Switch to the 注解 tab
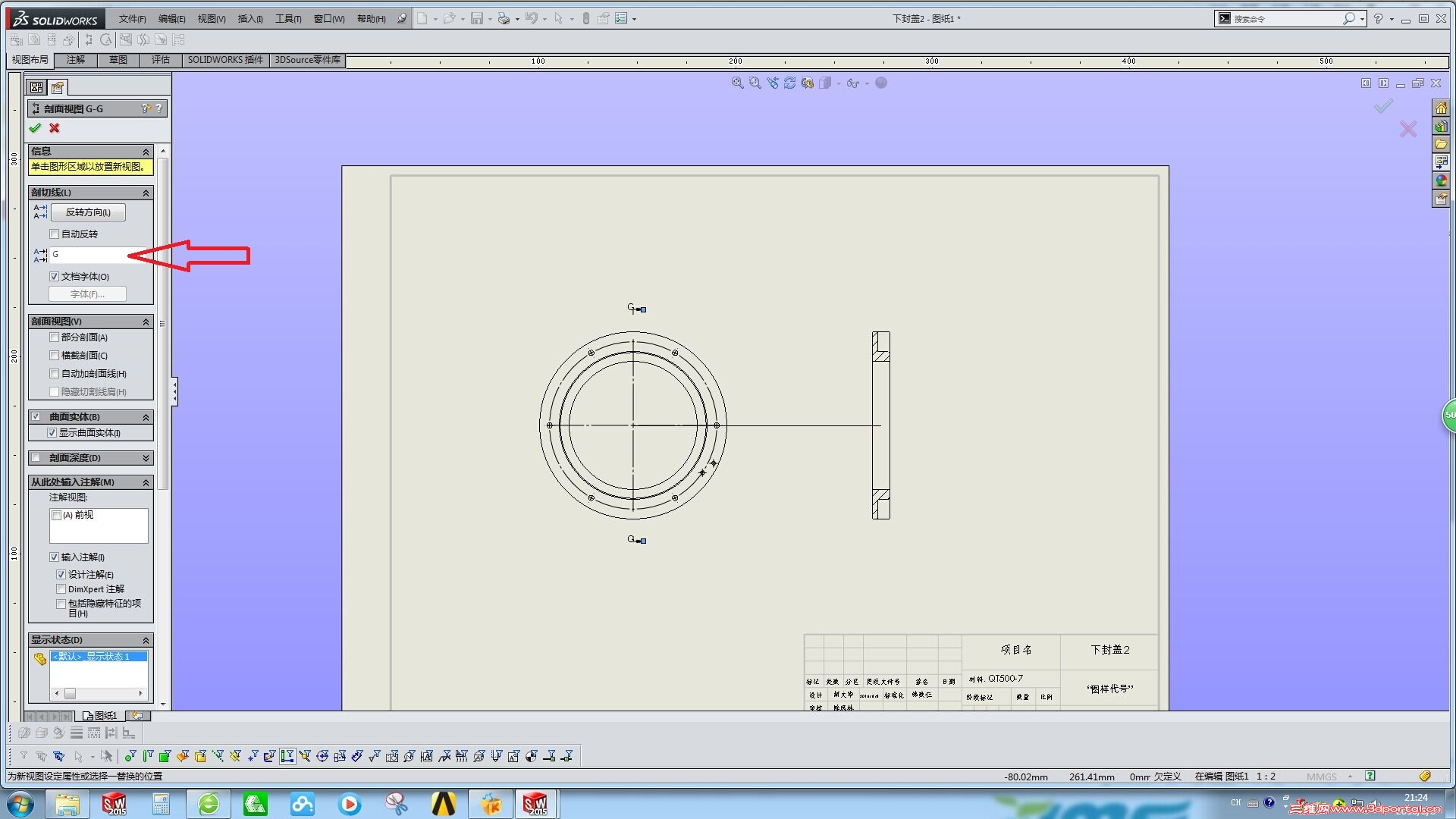This screenshot has height=819, width=1456. (x=75, y=60)
